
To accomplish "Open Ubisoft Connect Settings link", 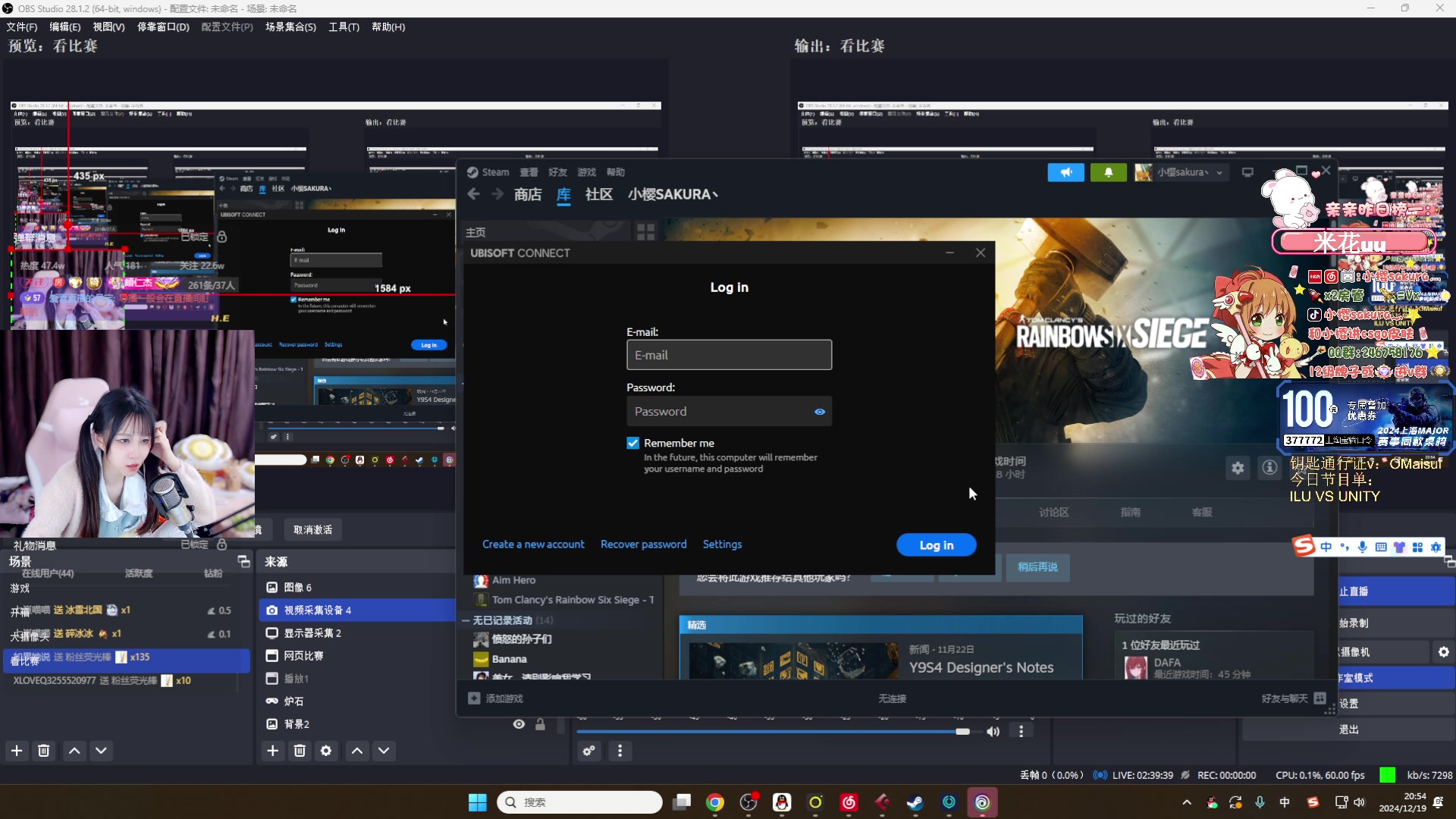I will [x=722, y=544].
